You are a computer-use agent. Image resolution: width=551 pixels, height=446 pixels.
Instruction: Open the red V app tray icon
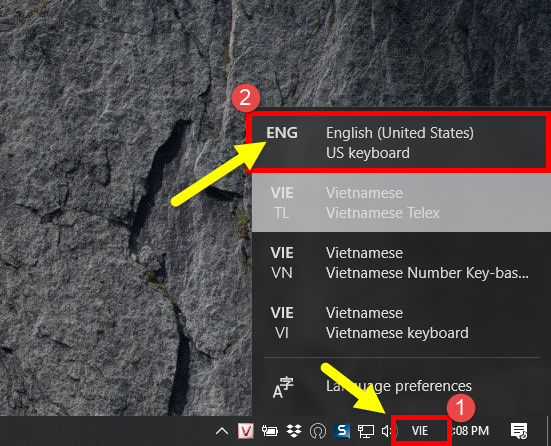point(246,431)
